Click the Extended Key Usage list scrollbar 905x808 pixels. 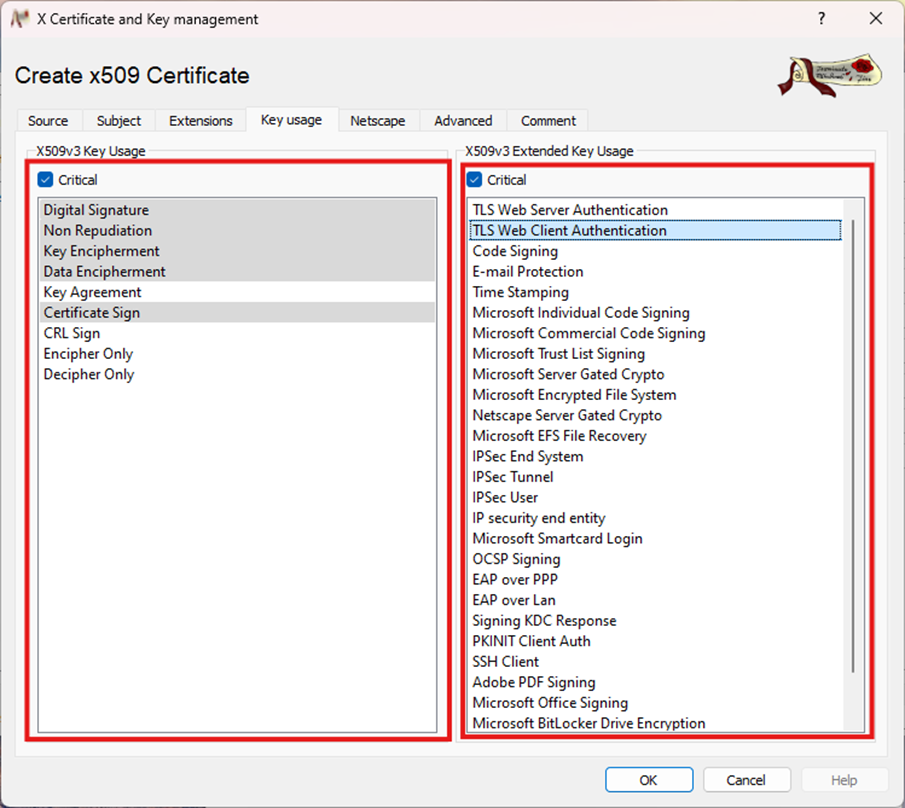852,450
